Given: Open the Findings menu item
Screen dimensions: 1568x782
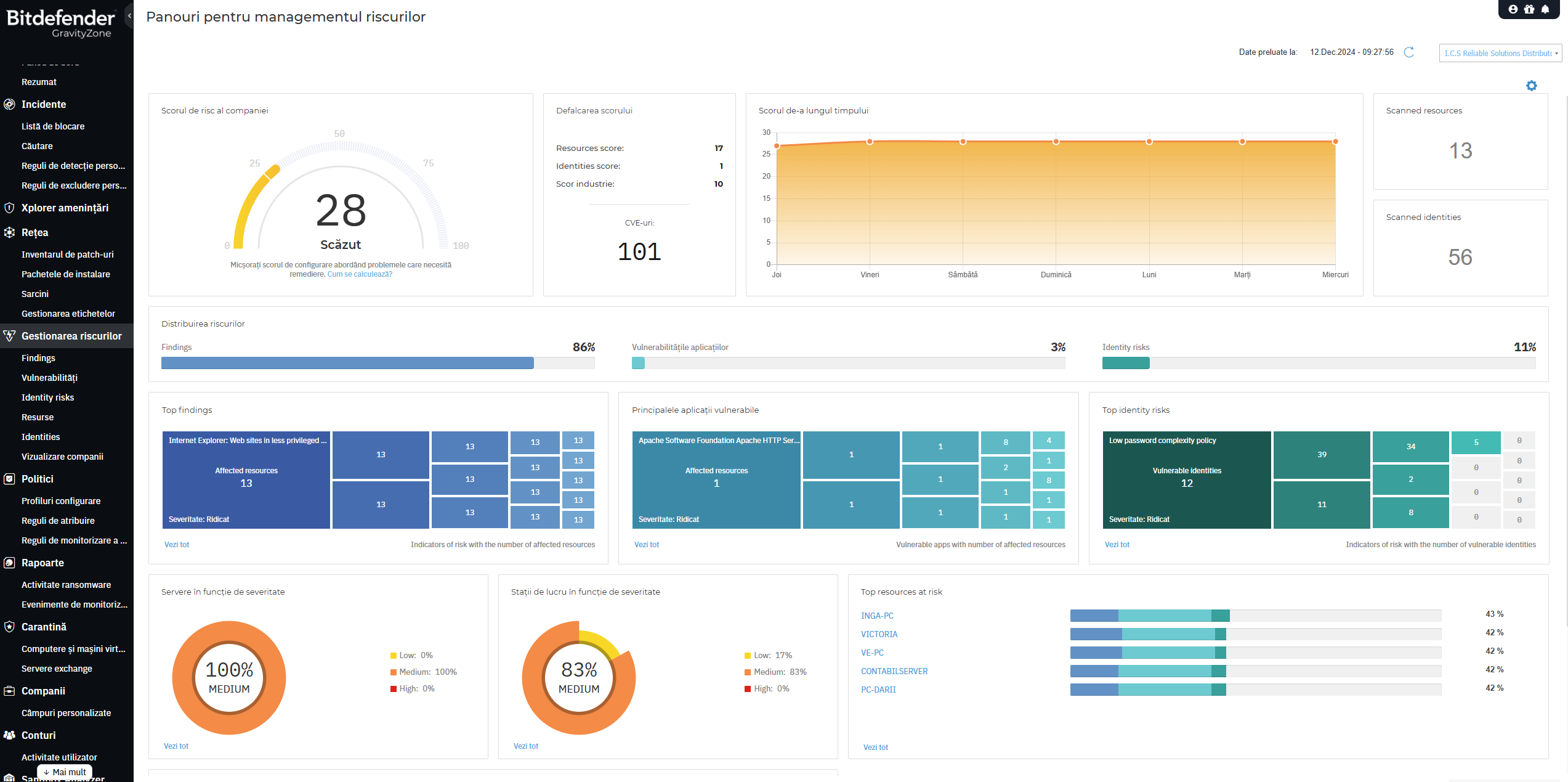Looking at the screenshot, I should point(38,358).
